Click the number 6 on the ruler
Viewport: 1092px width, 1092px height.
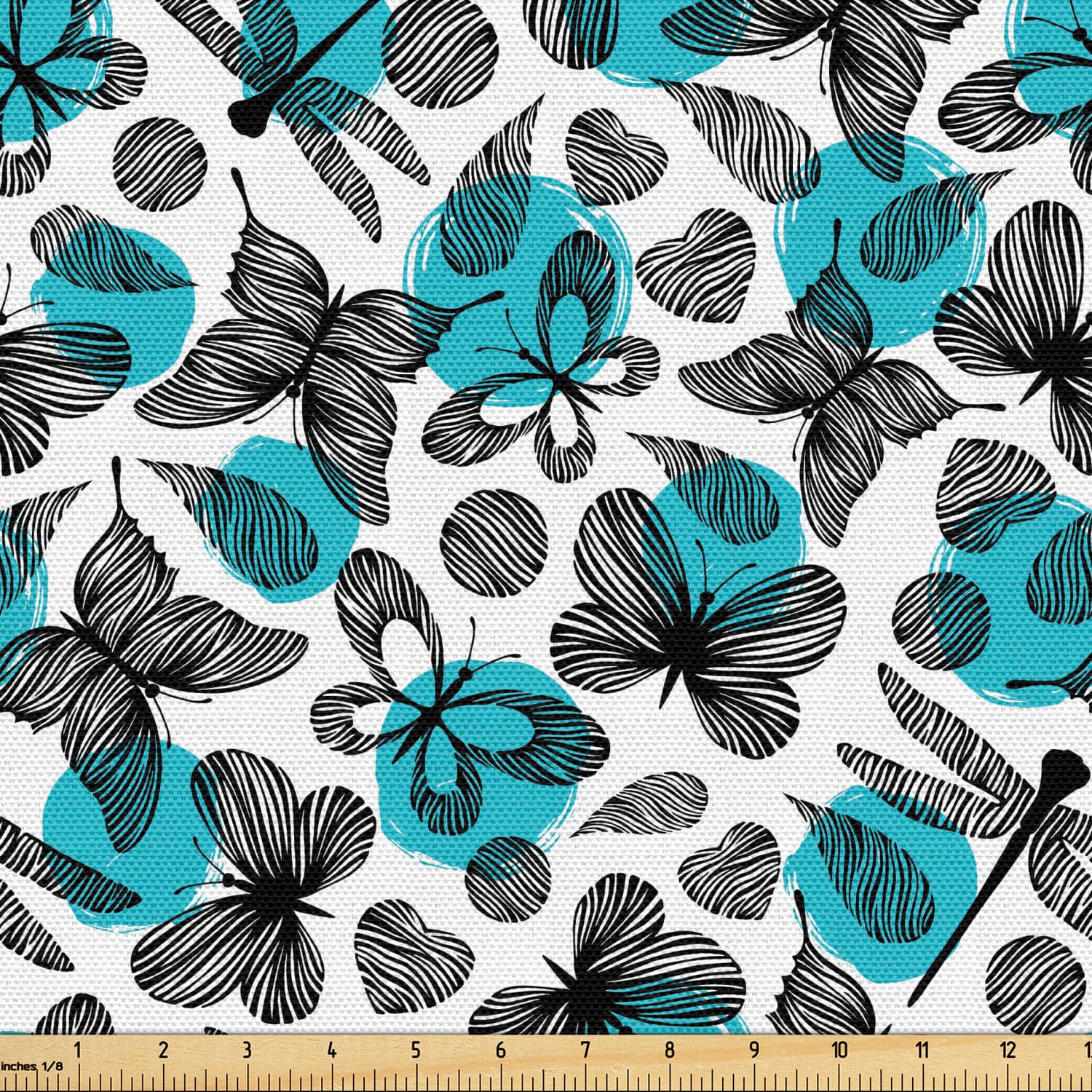500,1049
